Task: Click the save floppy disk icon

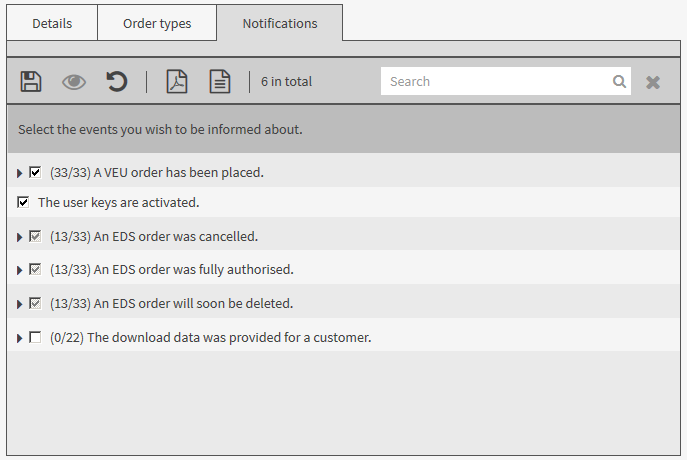Action: pyautogui.click(x=31, y=81)
